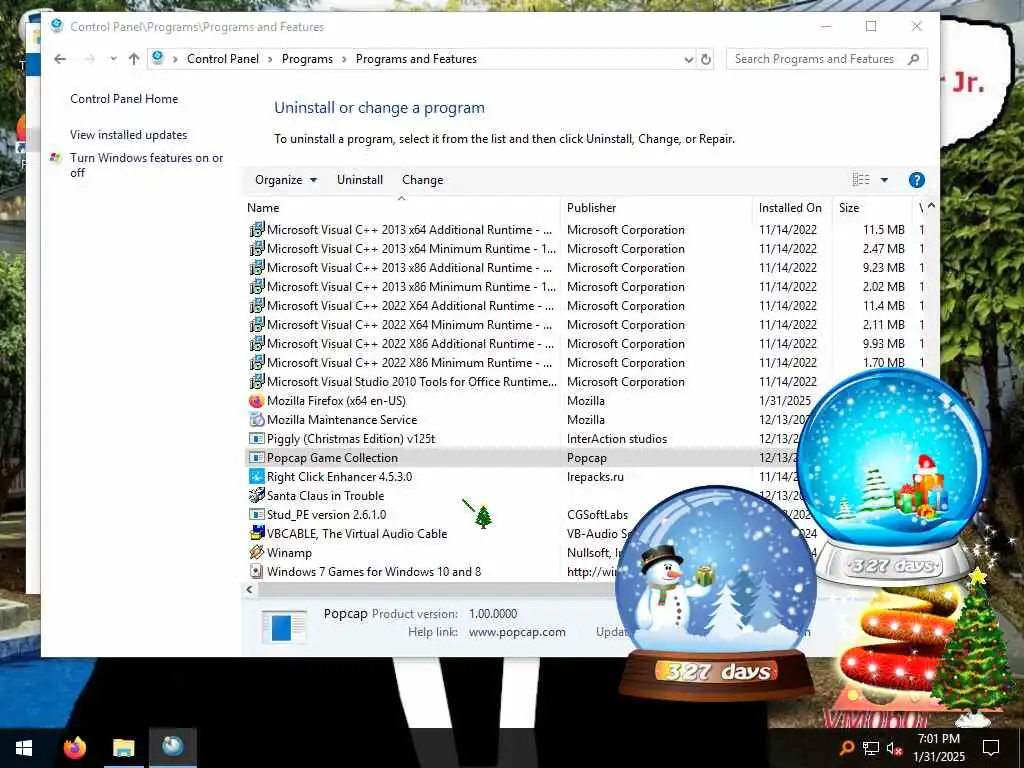Click the Irepacks.ru publisher cell

click(x=595, y=477)
